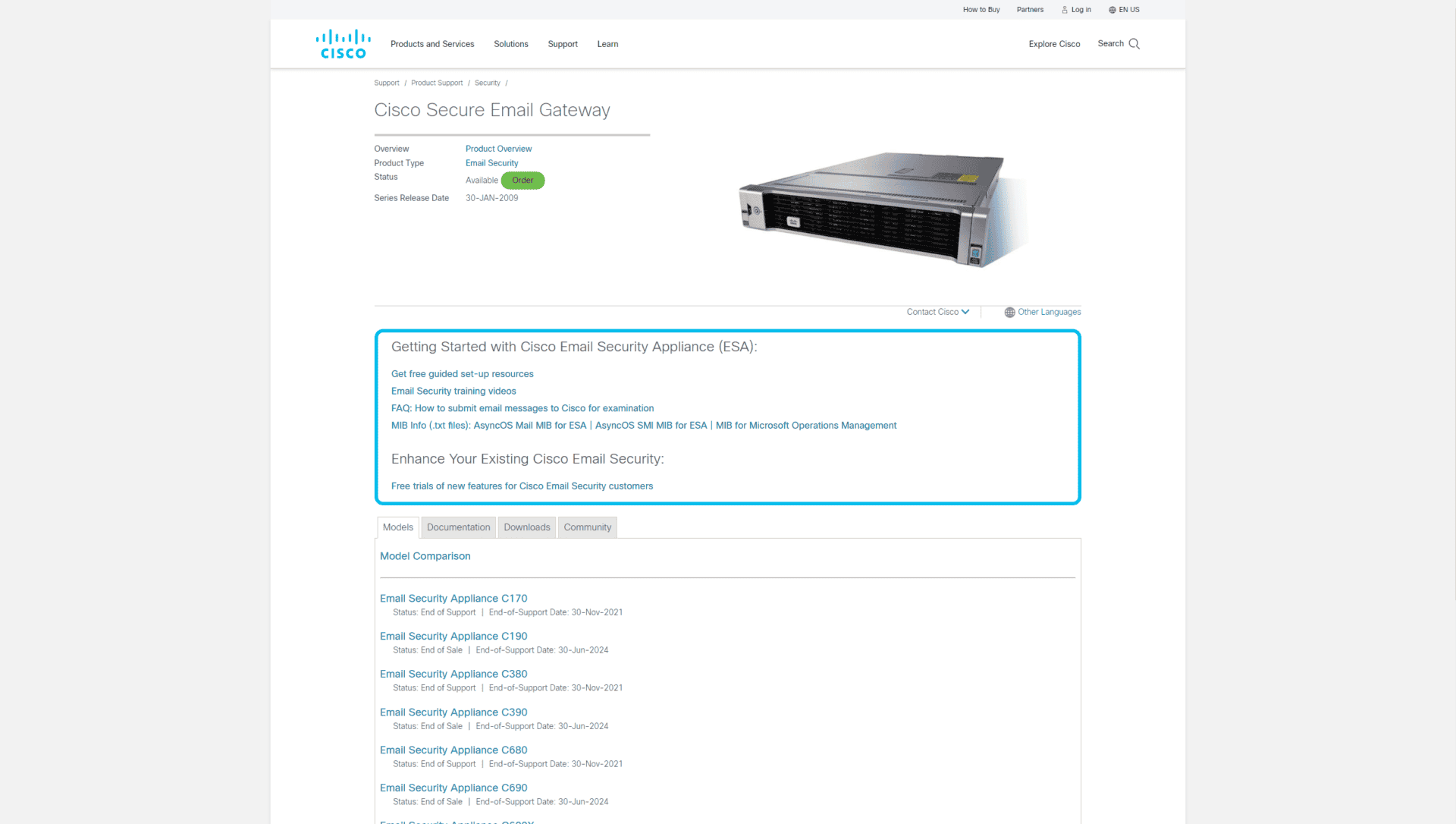Viewport: 1456px width, 824px height.
Task: Expand the Contact Cisco dropdown
Action: 937,312
